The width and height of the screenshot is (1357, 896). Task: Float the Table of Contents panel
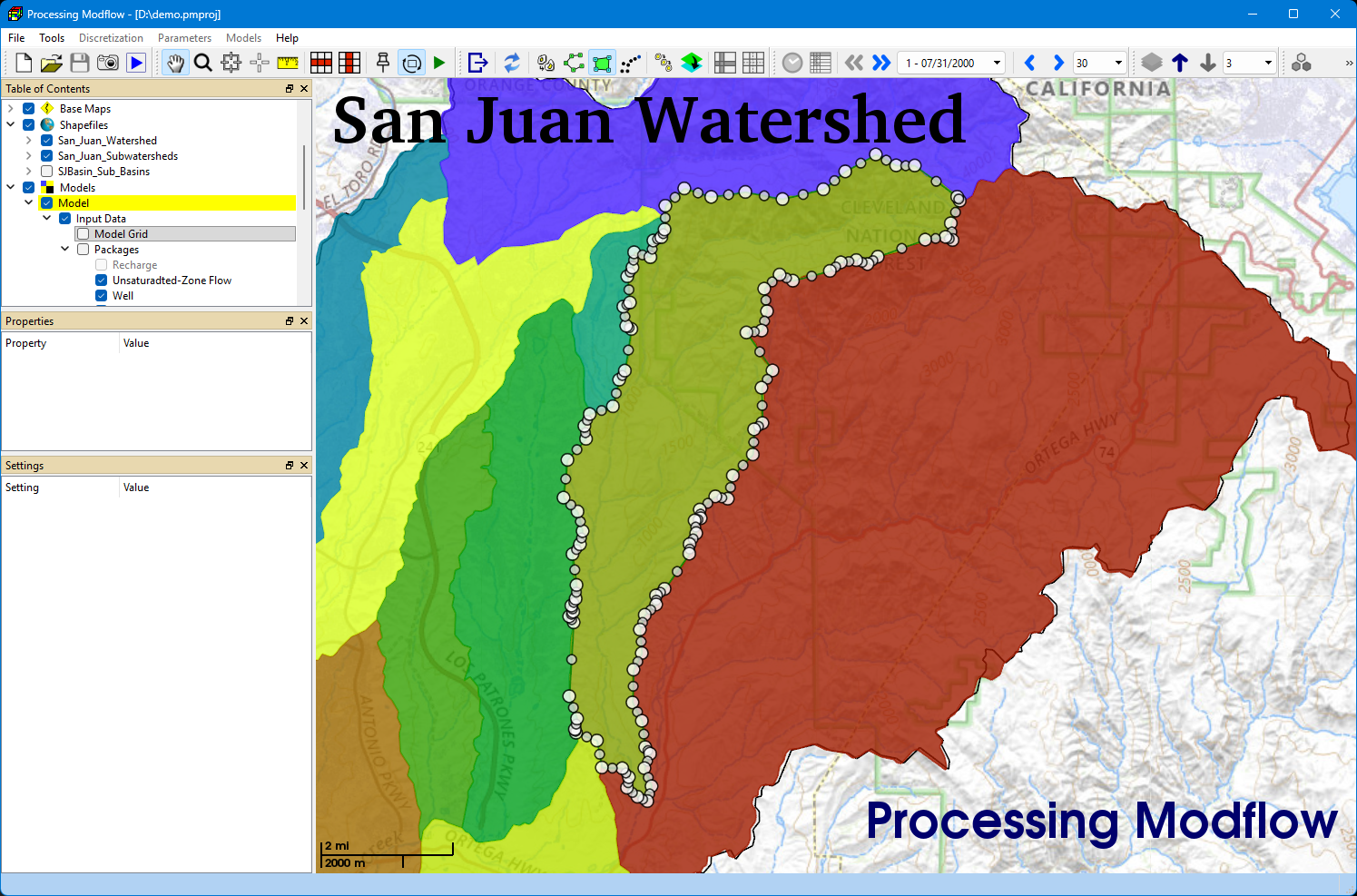pos(290,89)
